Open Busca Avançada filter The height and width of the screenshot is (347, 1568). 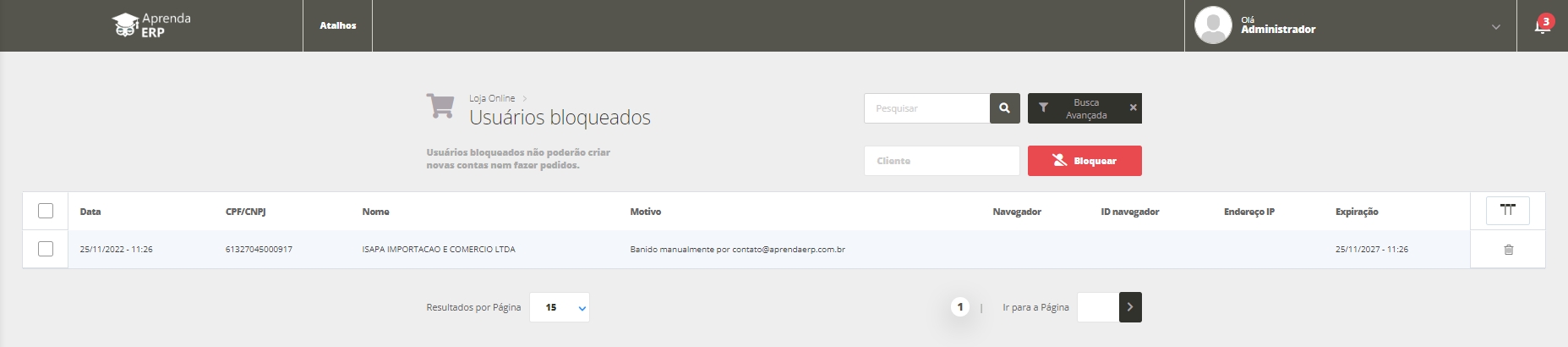tap(1077, 108)
